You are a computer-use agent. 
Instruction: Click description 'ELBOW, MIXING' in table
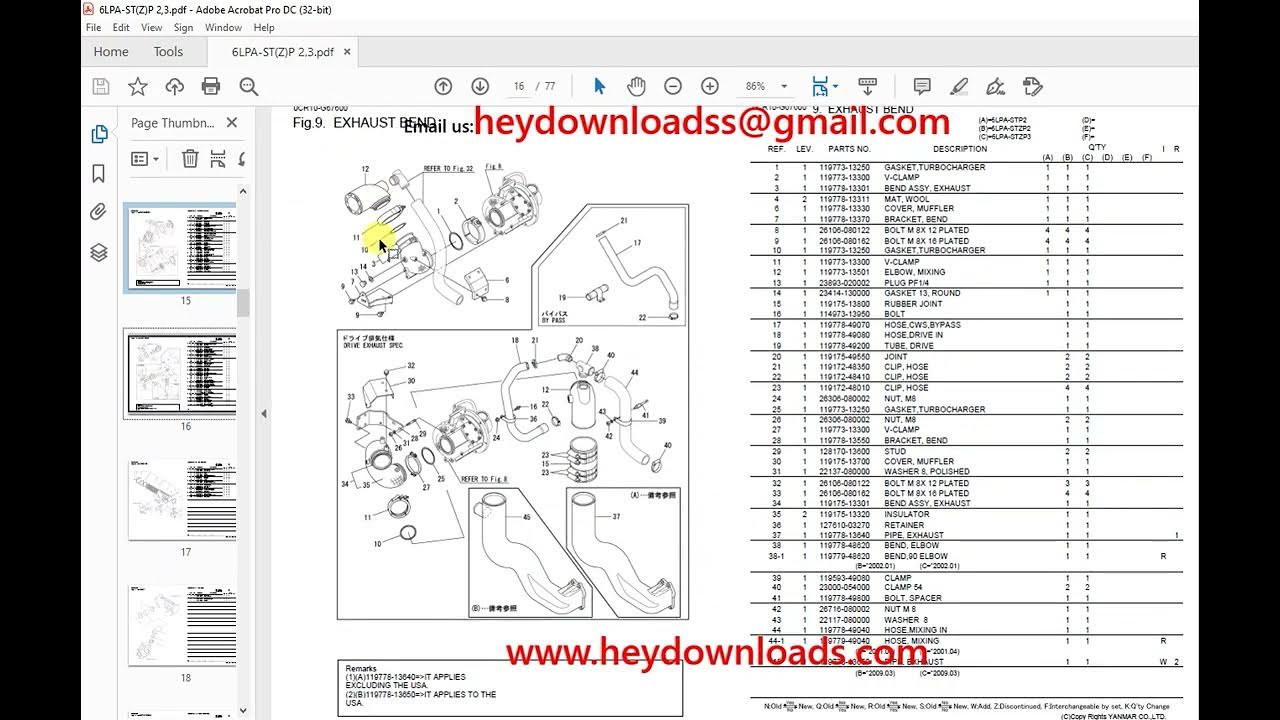(x=915, y=272)
